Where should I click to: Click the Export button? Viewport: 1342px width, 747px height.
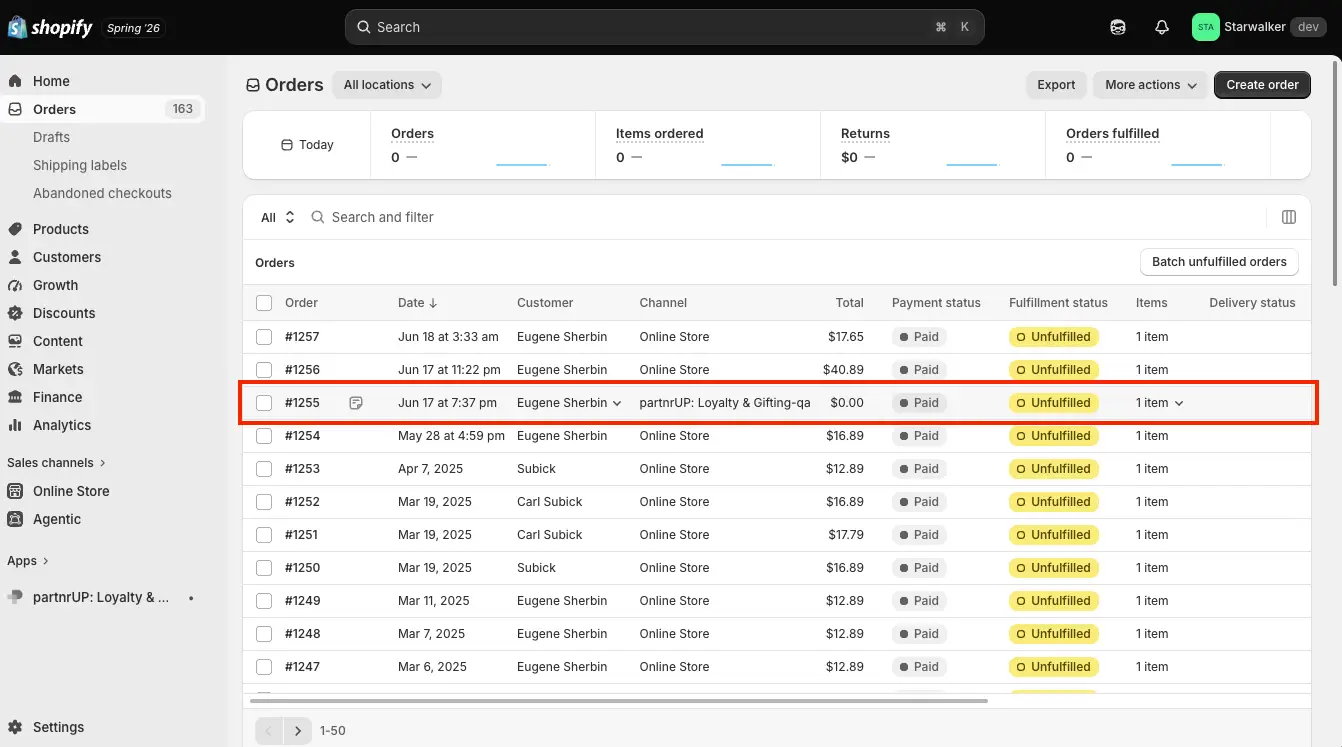coord(1056,85)
